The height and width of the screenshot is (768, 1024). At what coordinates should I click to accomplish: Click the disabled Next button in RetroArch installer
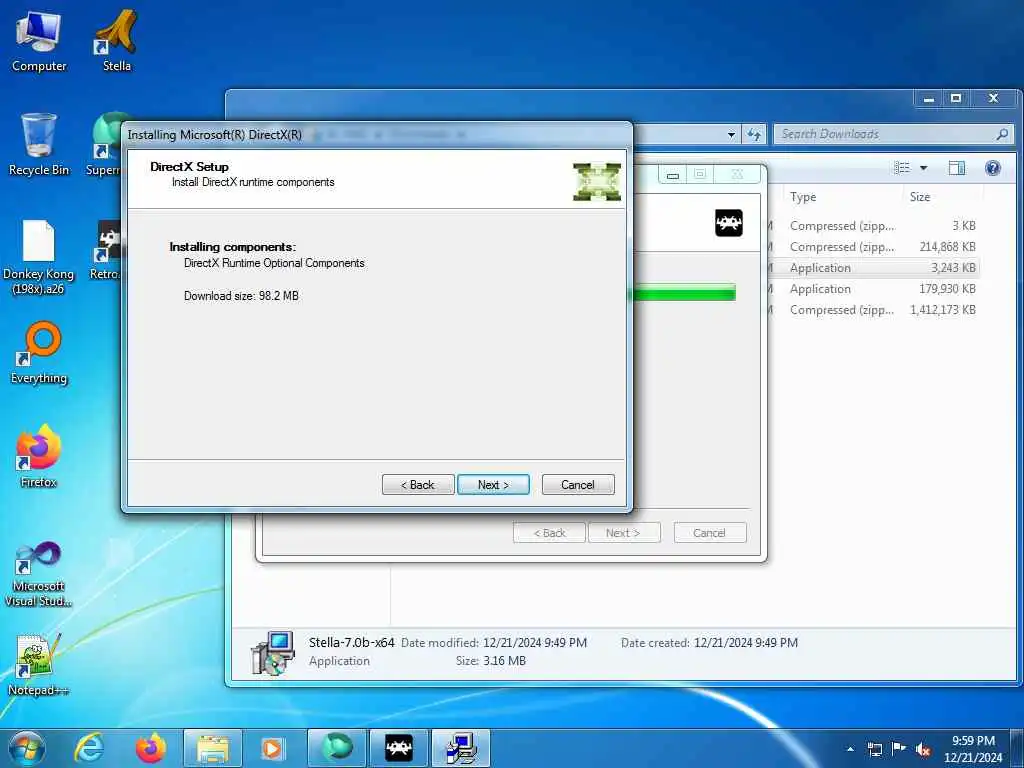click(624, 533)
